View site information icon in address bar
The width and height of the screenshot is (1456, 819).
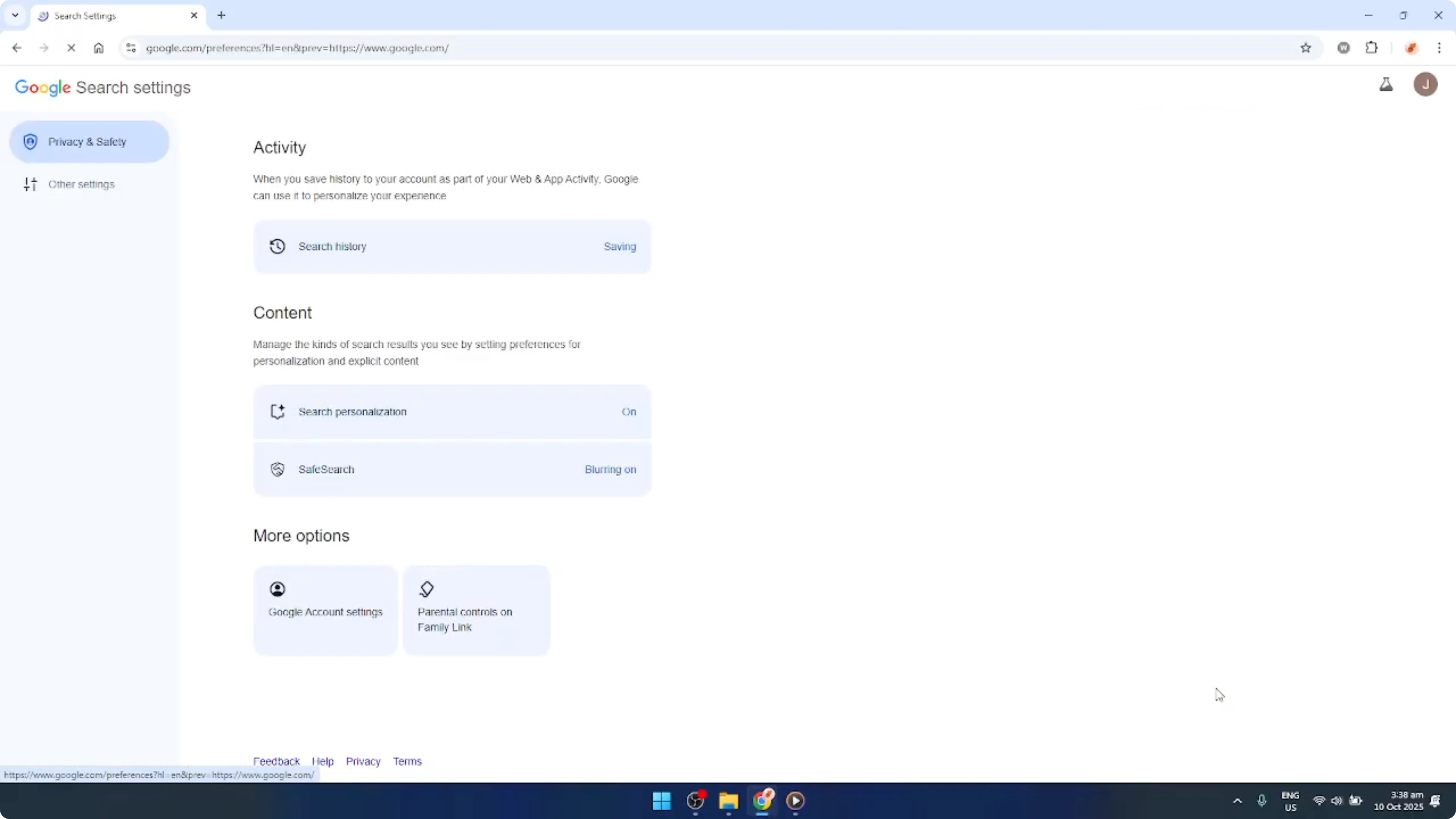[131, 48]
